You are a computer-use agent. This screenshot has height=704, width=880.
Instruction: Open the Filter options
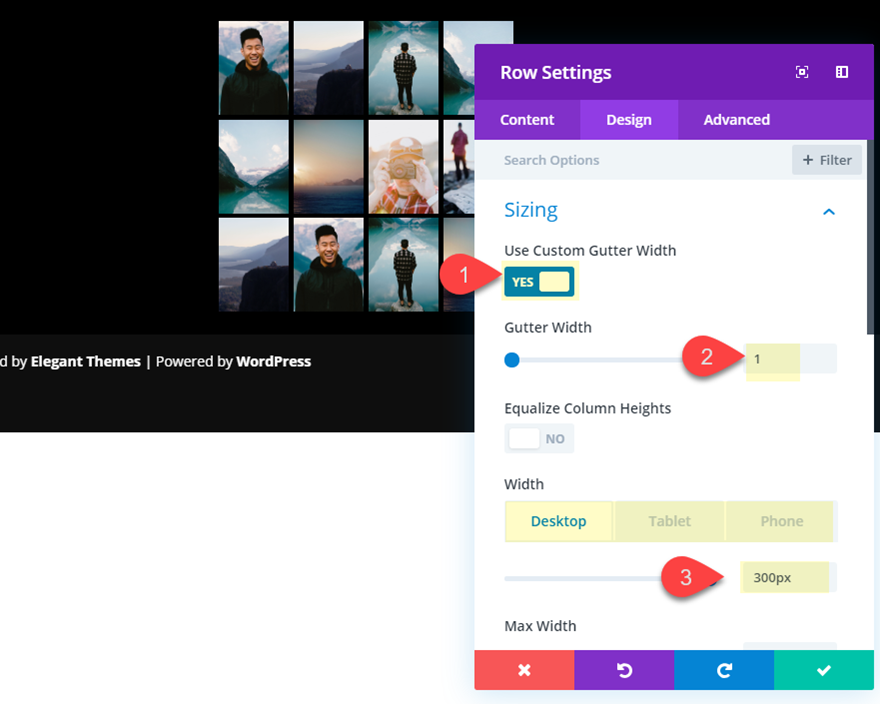tap(826, 159)
